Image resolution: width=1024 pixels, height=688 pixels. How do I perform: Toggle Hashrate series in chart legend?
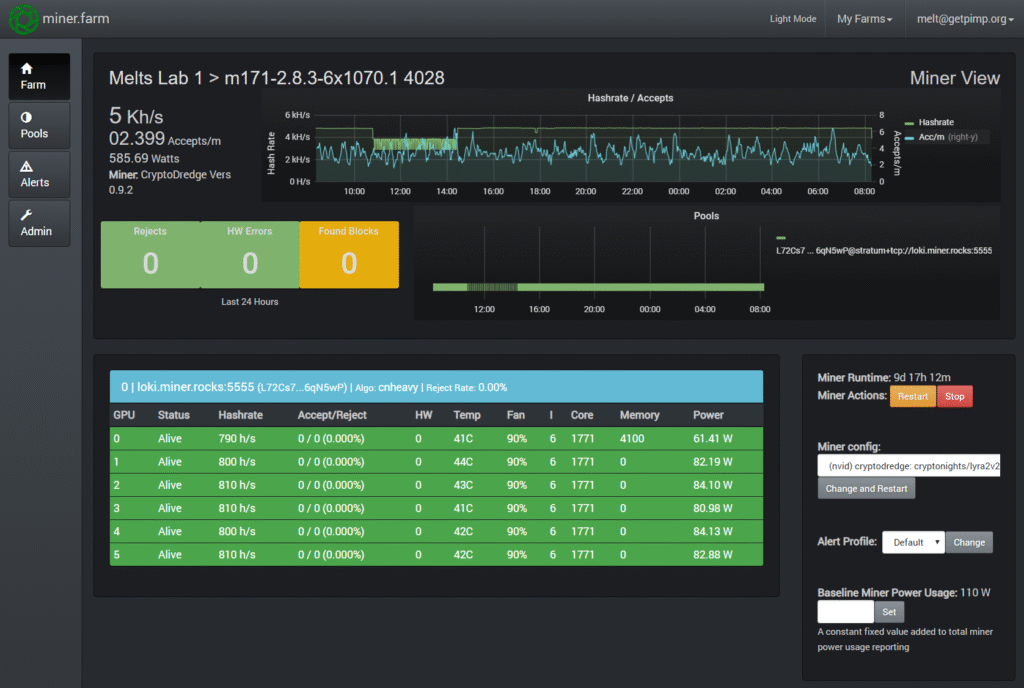[935, 121]
